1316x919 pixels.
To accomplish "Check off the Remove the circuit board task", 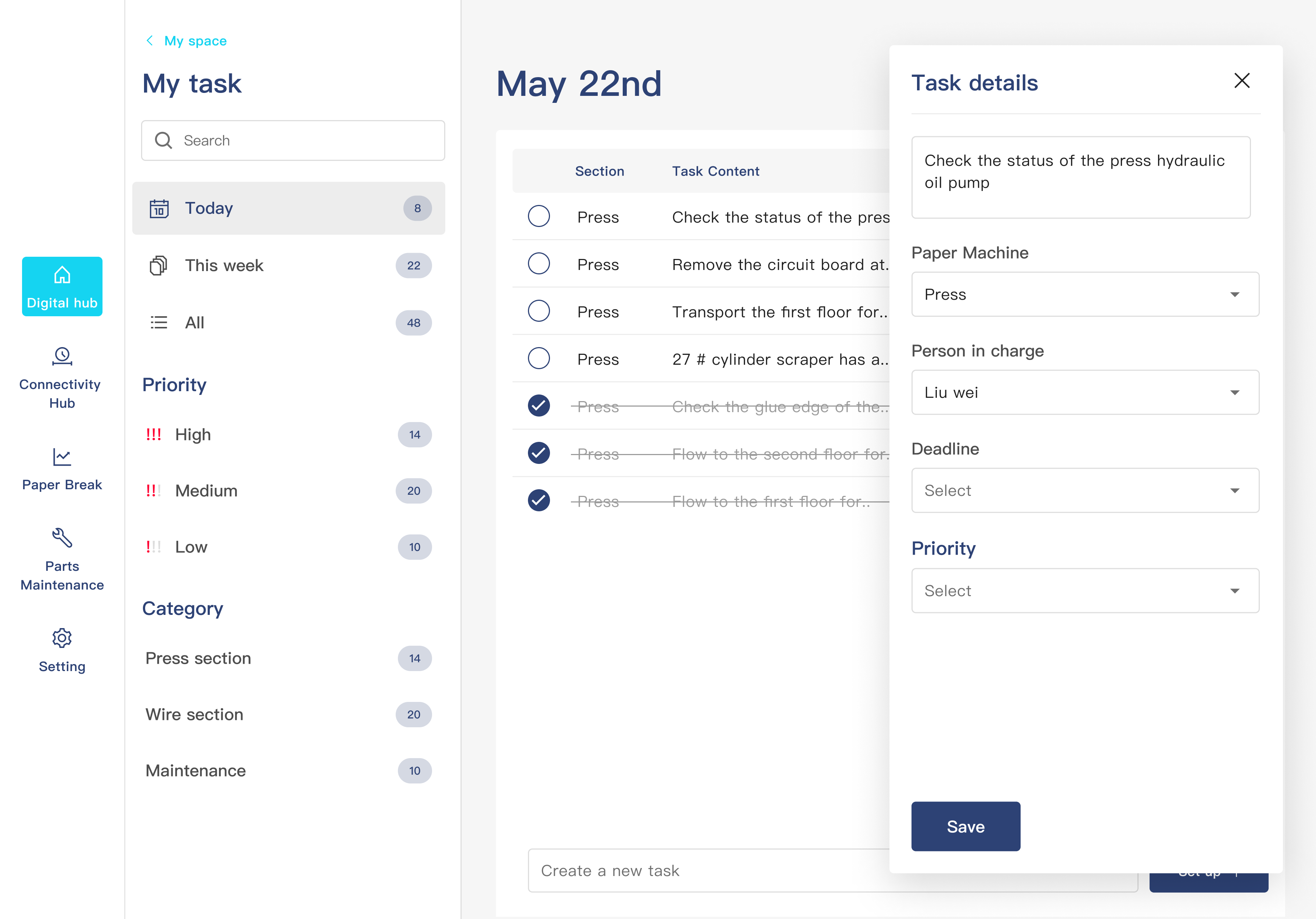I will [x=538, y=264].
